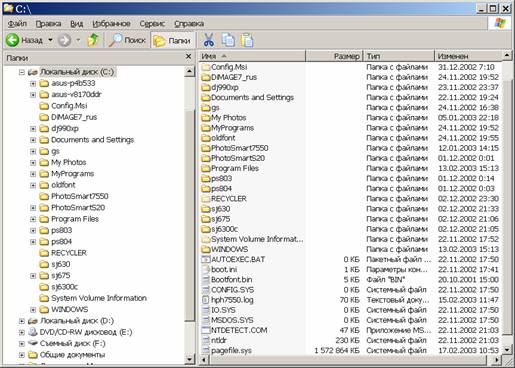Image resolution: width=515 pixels, height=368 pixels.
Task: Sort by Тип column header
Action: point(399,56)
